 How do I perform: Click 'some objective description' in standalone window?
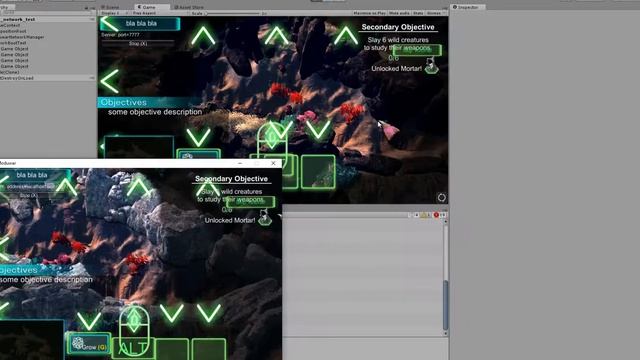tap(46, 280)
